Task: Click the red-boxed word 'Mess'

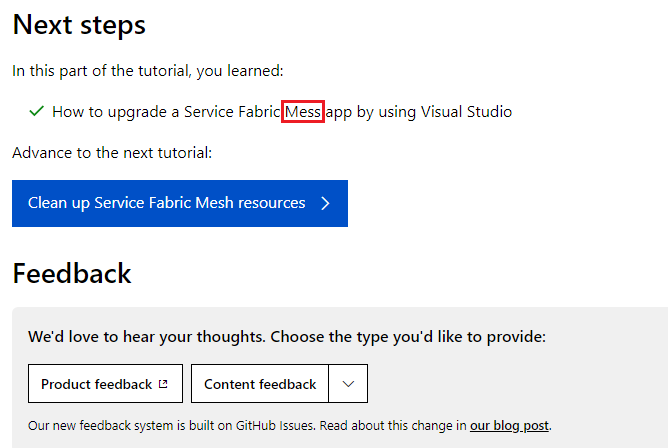Action: [303, 112]
